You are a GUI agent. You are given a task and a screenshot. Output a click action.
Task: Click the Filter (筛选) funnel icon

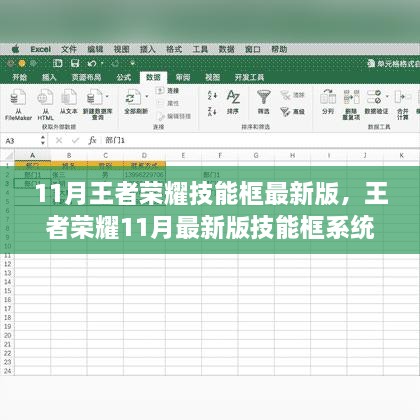point(263,97)
